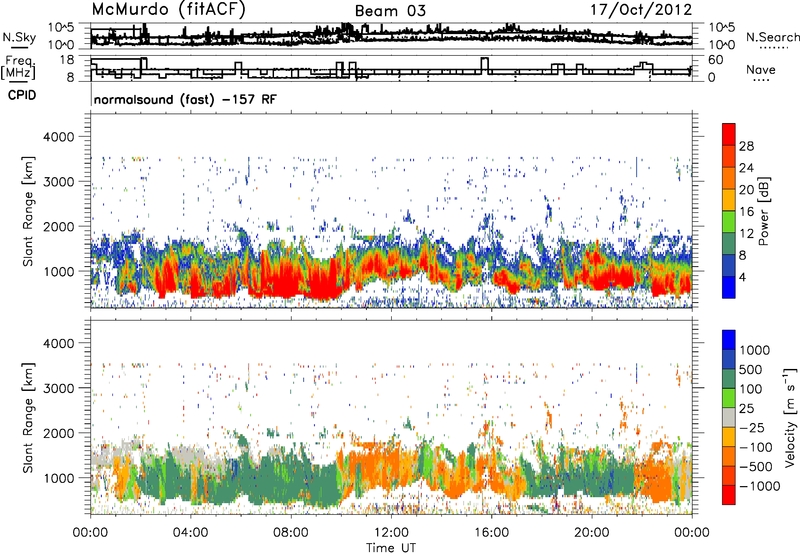
Task: Click the 'Velocity [m s-1]' color bar label
Action: pos(790,417)
